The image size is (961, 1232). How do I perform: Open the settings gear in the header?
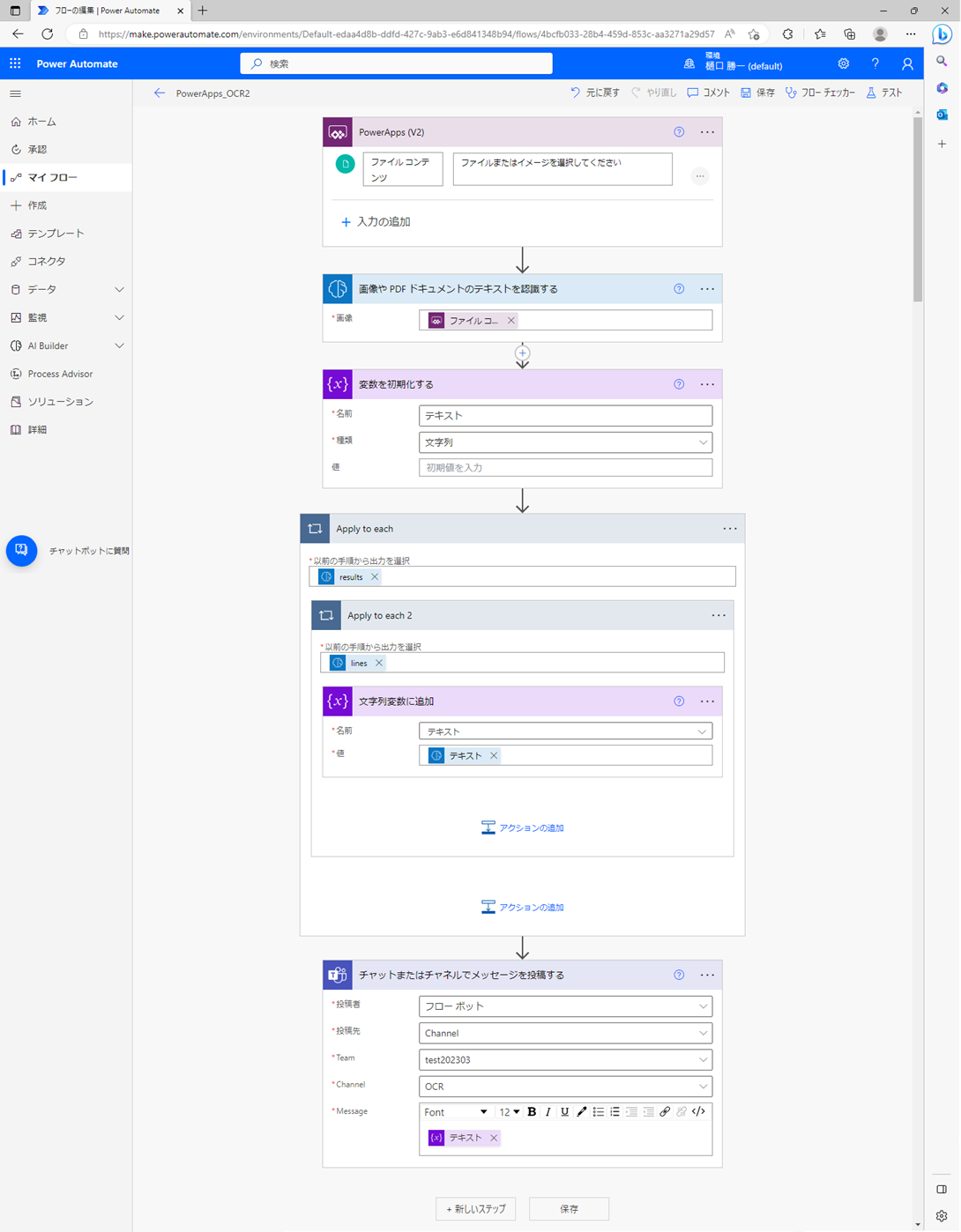pos(844,63)
